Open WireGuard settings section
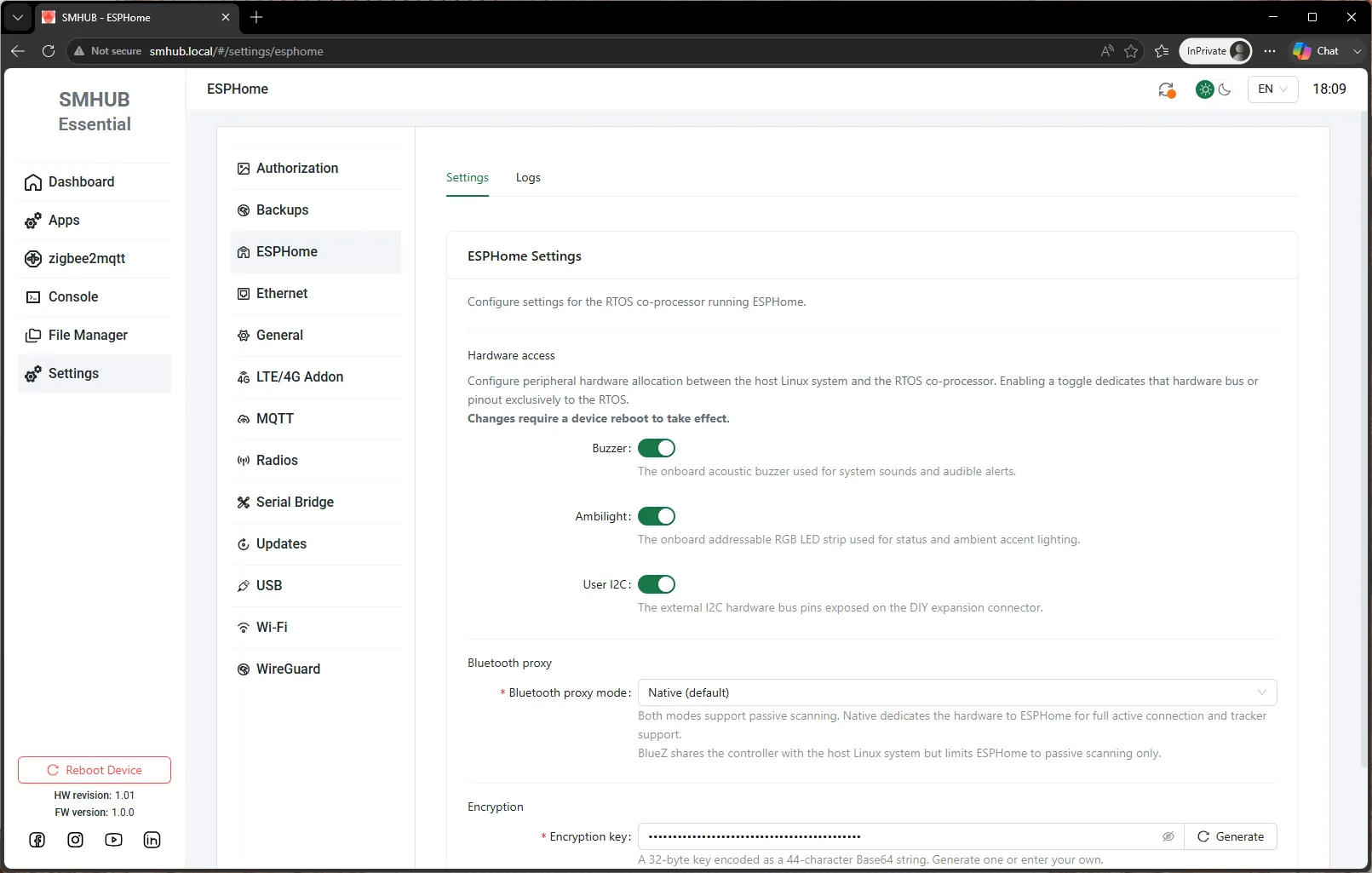The image size is (1372, 873). (x=316, y=669)
